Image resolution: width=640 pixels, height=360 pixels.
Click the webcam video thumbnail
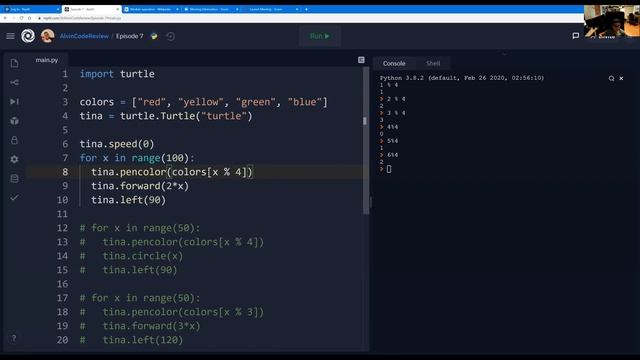(x=611, y=22)
